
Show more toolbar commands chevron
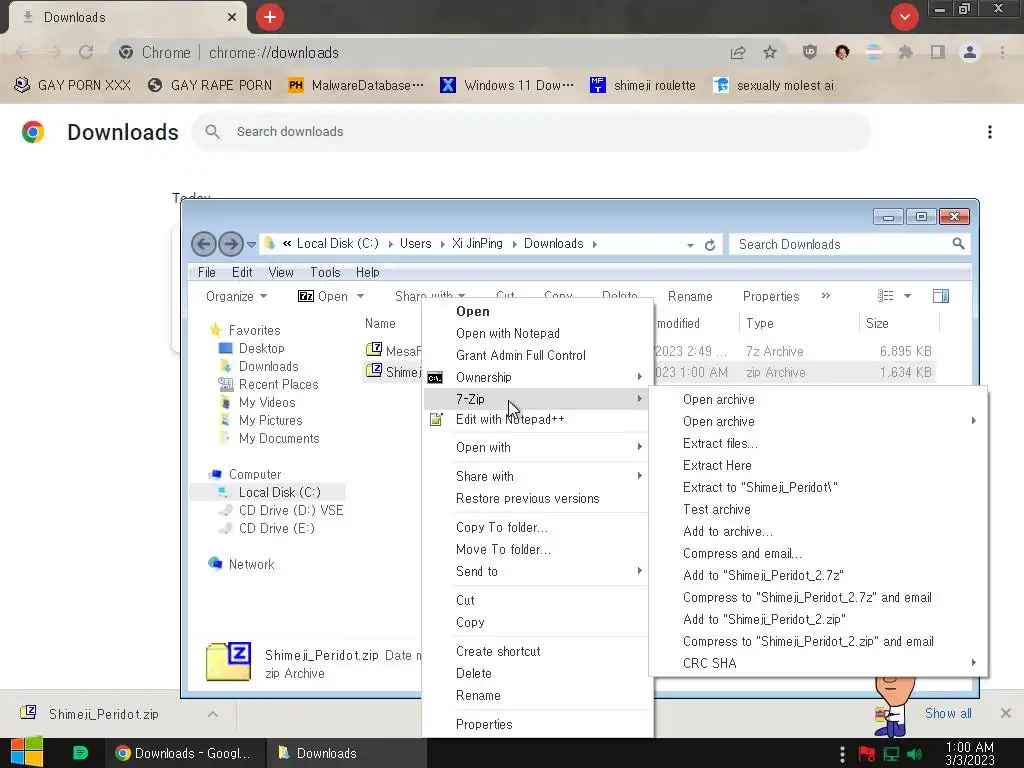(x=825, y=296)
